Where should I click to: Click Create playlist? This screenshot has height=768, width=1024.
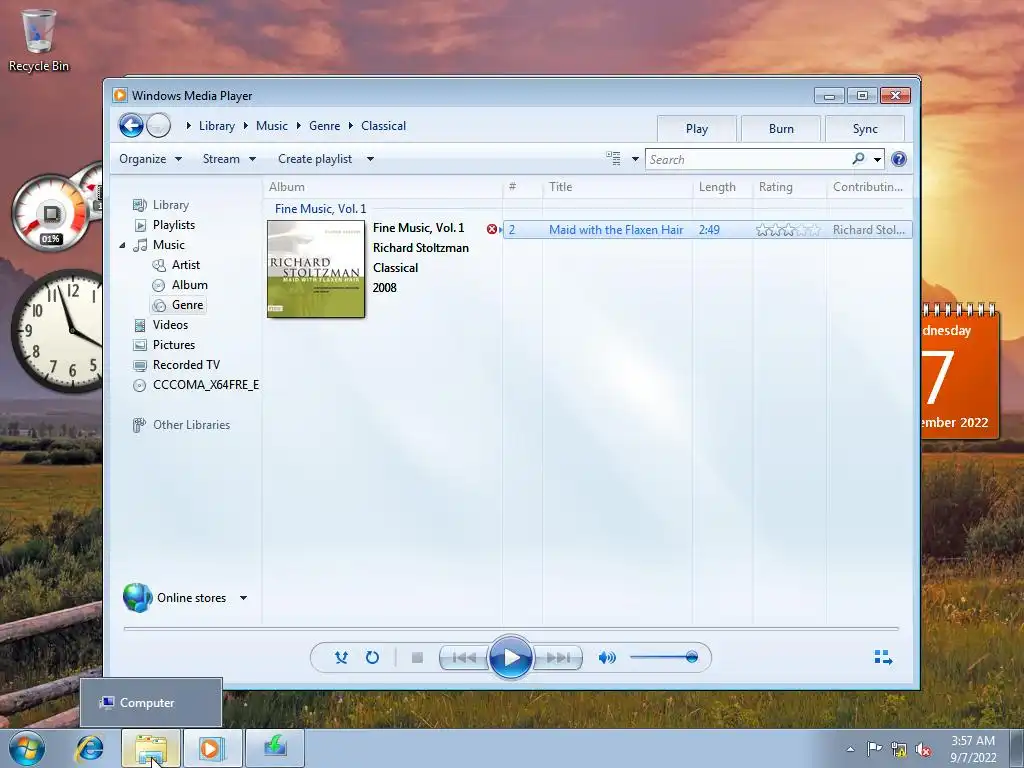tap(315, 159)
